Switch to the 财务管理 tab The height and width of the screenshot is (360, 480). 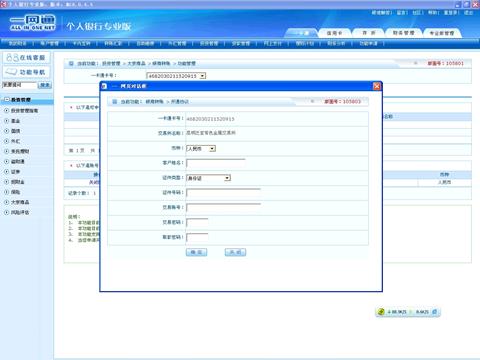pos(403,33)
